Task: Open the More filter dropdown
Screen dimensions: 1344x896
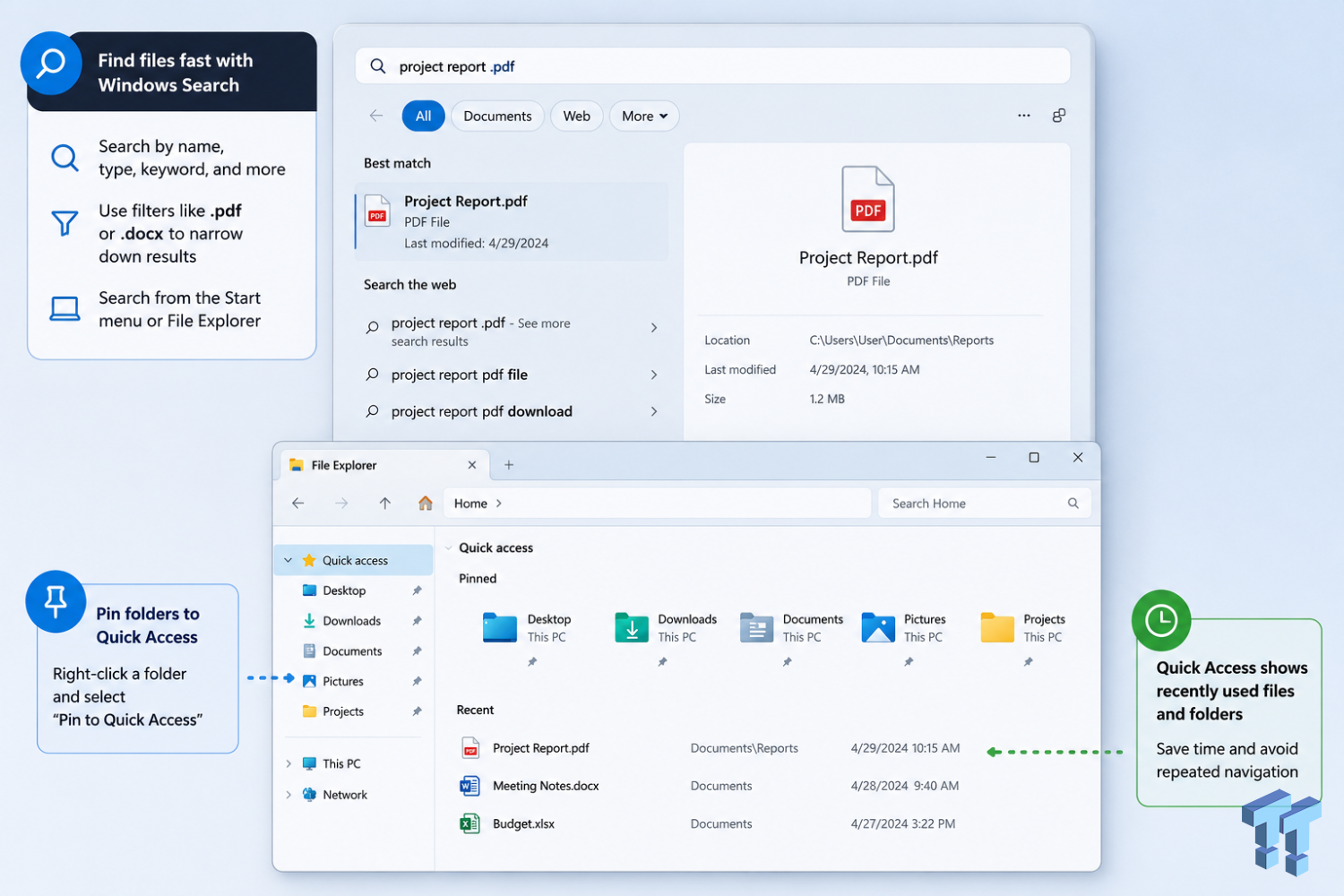Action: pyautogui.click(x=644, y=116)
